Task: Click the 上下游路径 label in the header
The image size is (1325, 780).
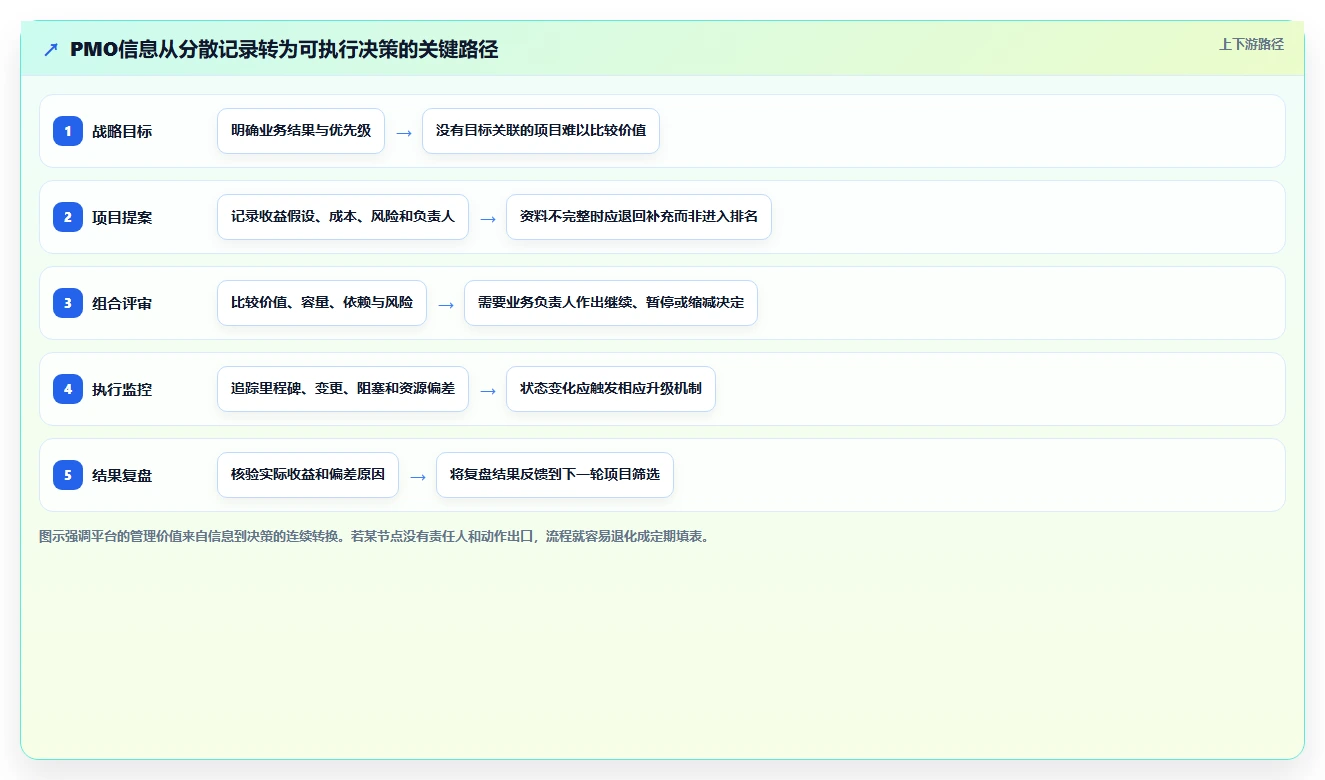Action: [1251, 44]
